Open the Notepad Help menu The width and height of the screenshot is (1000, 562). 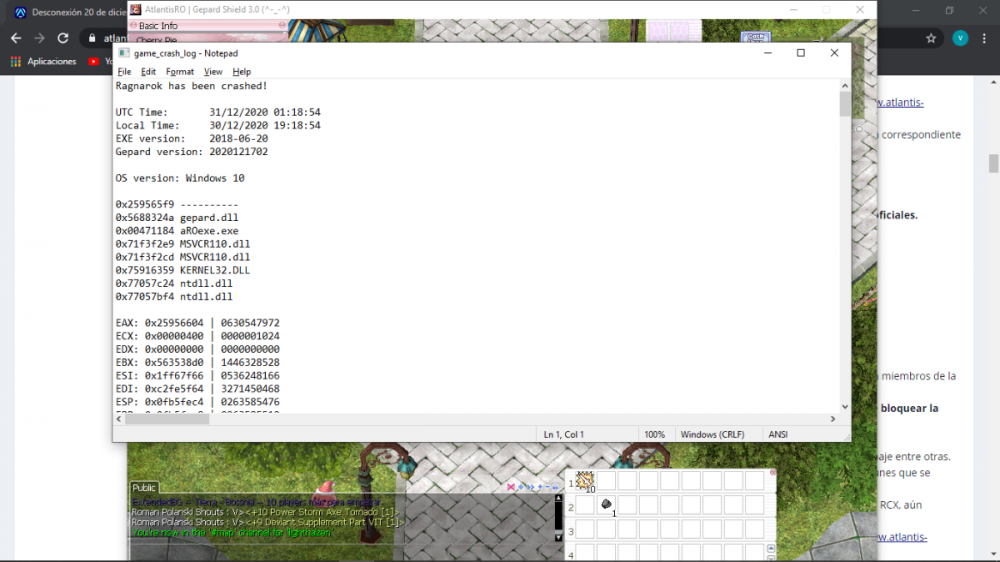point(241,72)
